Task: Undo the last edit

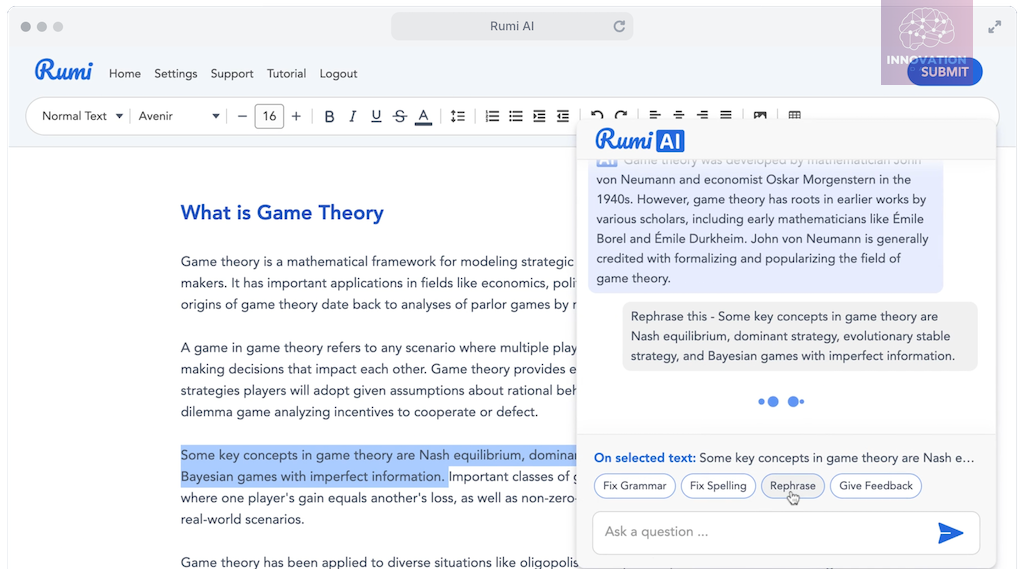Action: (x=597, y=114)
